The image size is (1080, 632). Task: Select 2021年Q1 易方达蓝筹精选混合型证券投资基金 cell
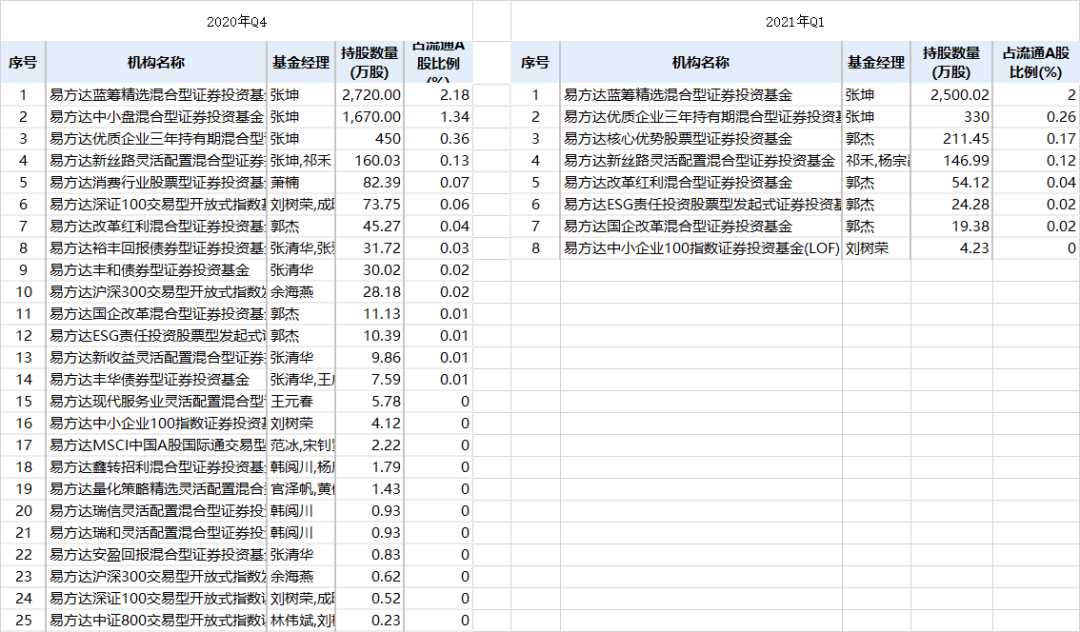(701, 95)
